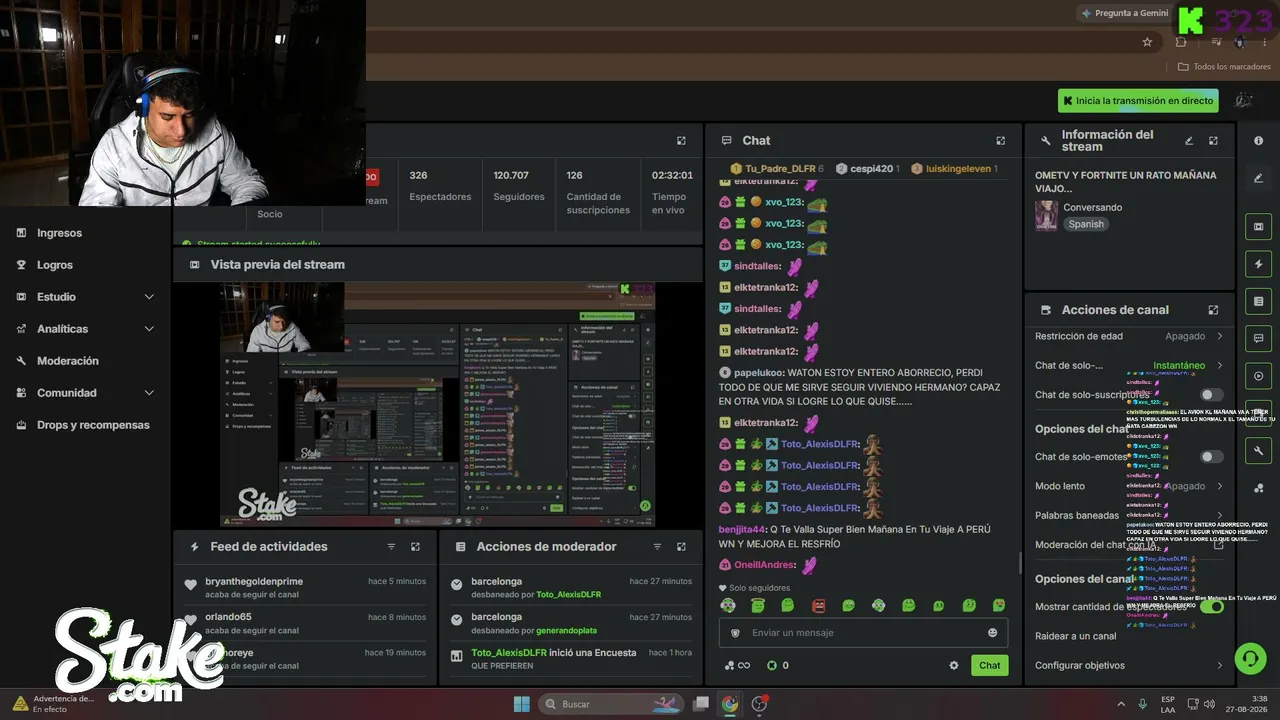
Task: Bookmark the page with the star icon
Action: click(1147, 42)
